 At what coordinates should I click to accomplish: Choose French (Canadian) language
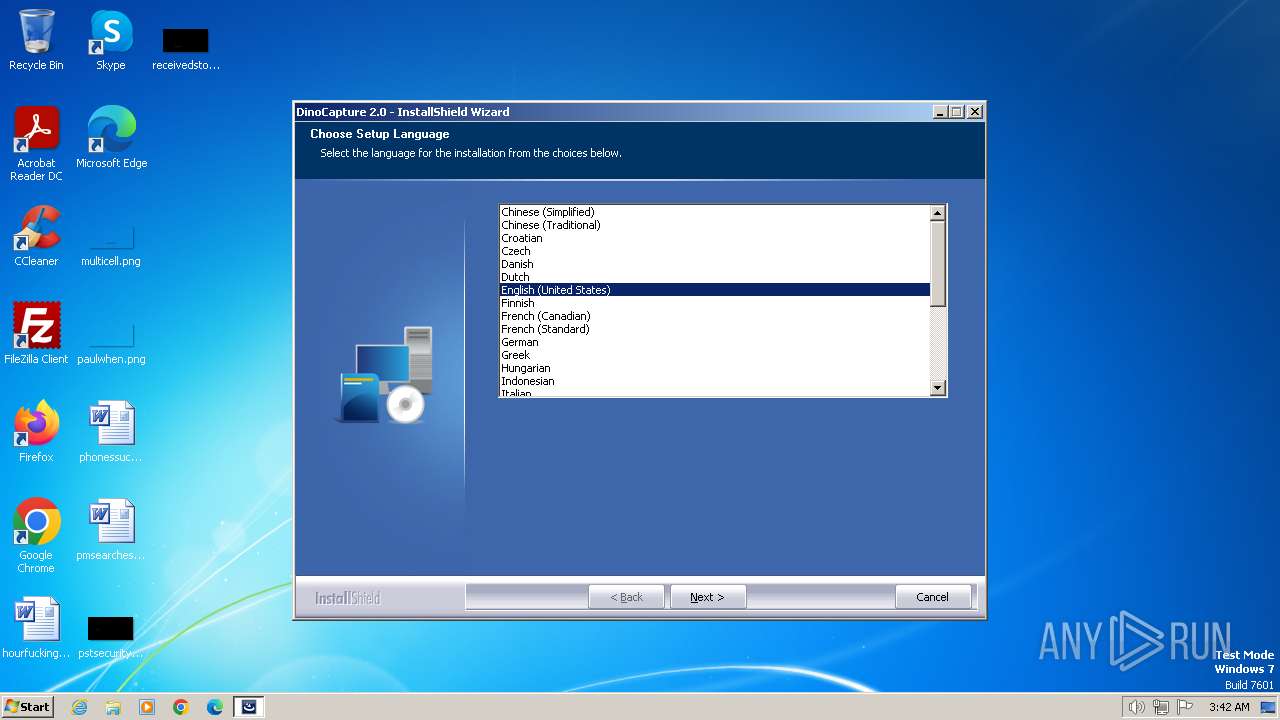[715, 316]
